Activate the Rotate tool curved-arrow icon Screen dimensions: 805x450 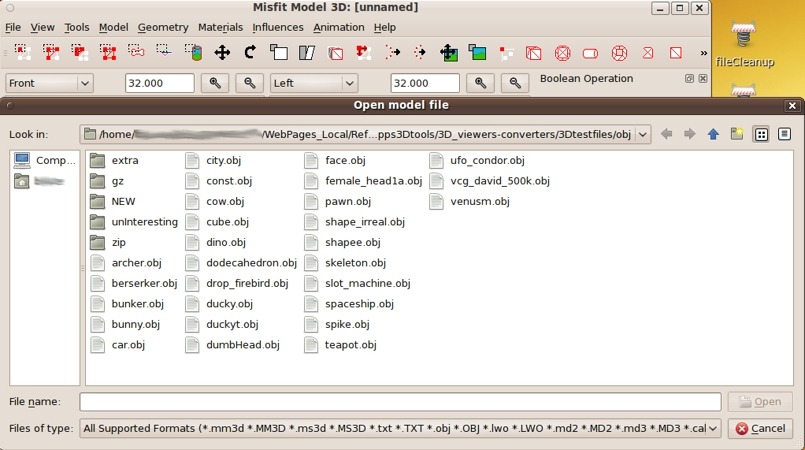click(x=250, y=52)
